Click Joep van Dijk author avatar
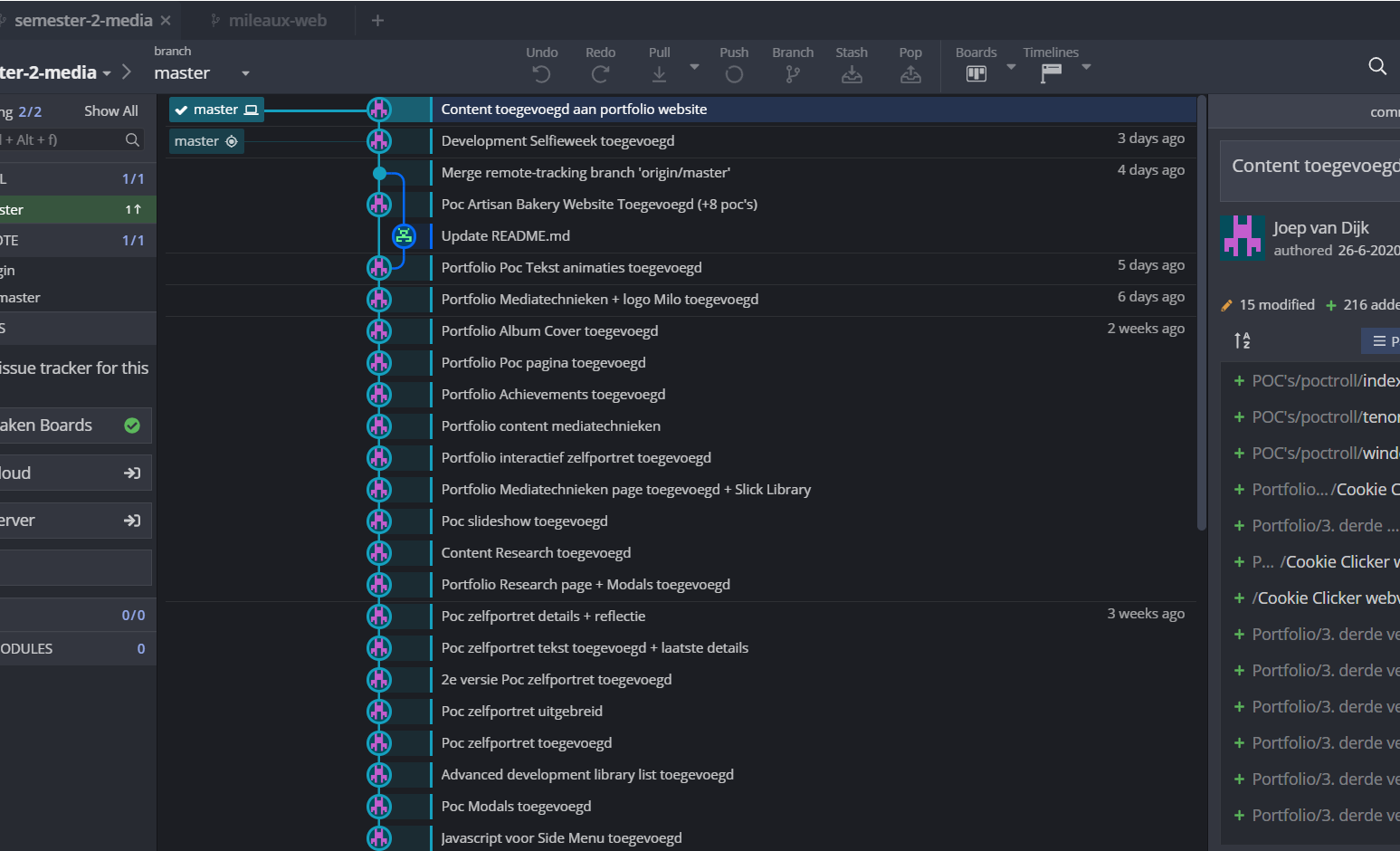 (x=1242, y=237)
